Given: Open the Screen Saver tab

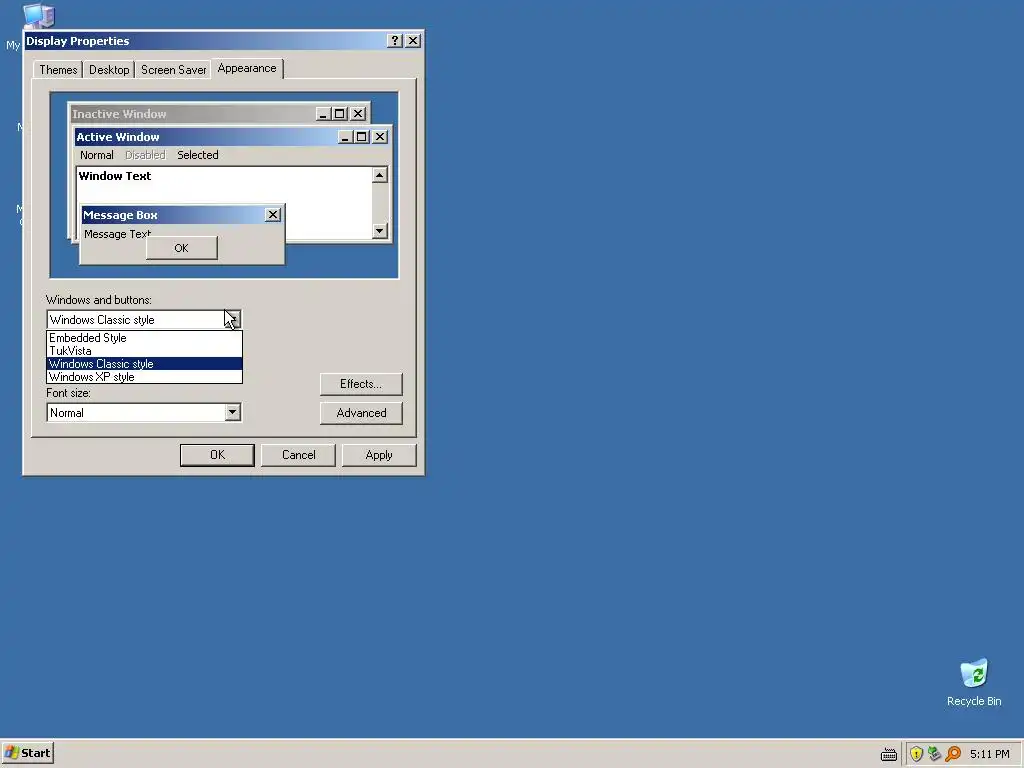Looking at the screenshot, I should [x=173, y=70].
